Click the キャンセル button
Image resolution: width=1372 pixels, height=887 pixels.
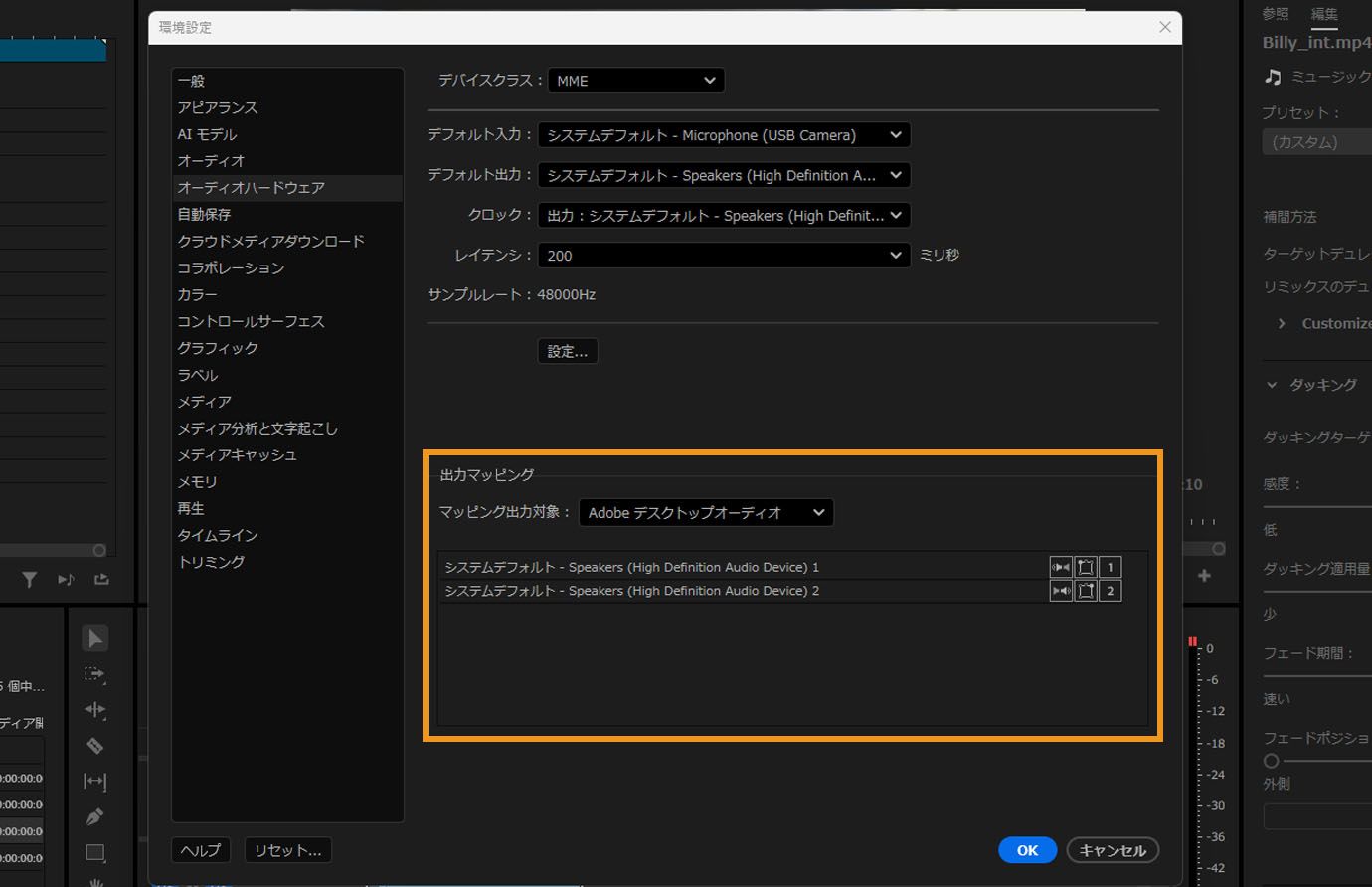pyautogui.click(x=1113, y=850)
